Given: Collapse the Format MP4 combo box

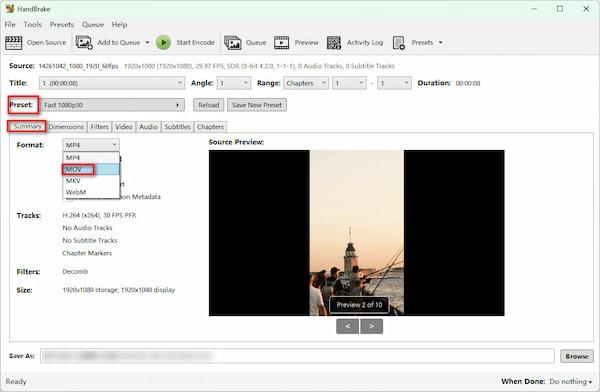Looking at the screenshot, I should pos(91,145).
